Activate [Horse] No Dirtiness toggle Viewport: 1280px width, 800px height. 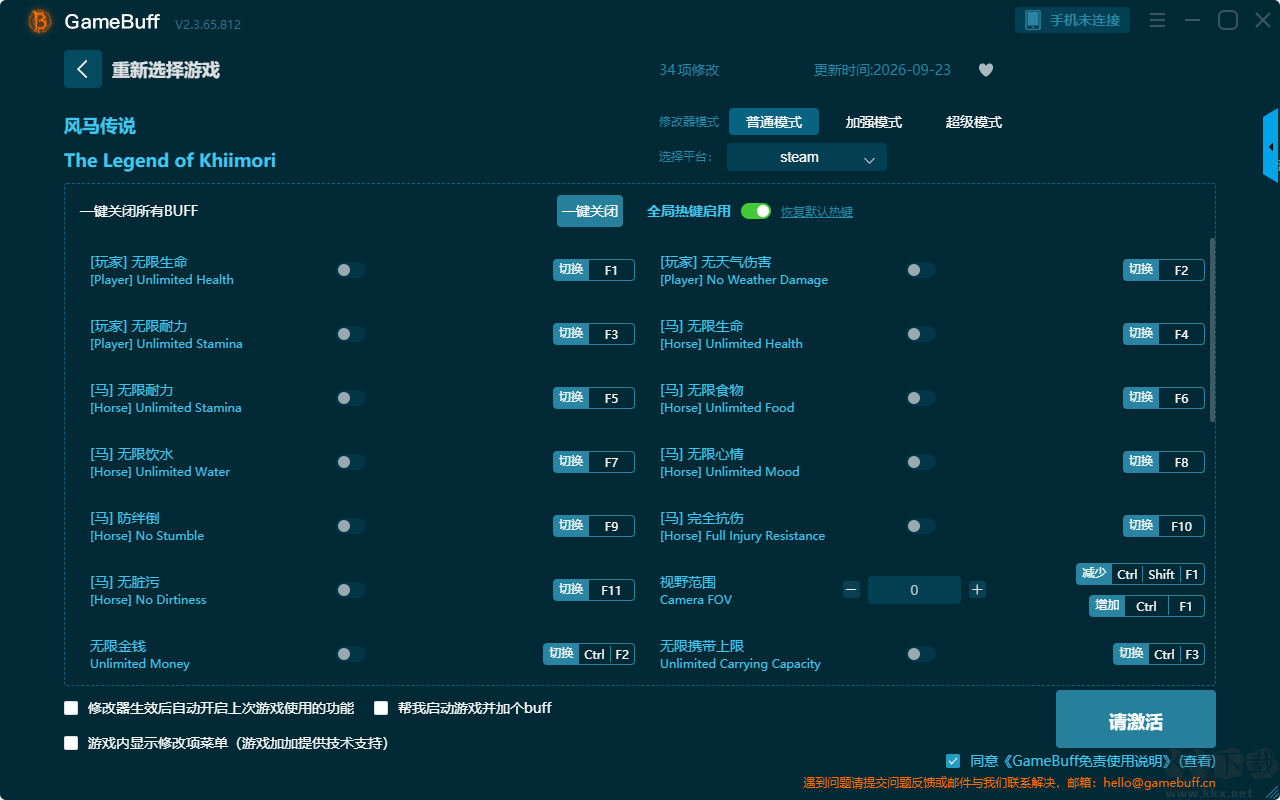click(351, 590)
